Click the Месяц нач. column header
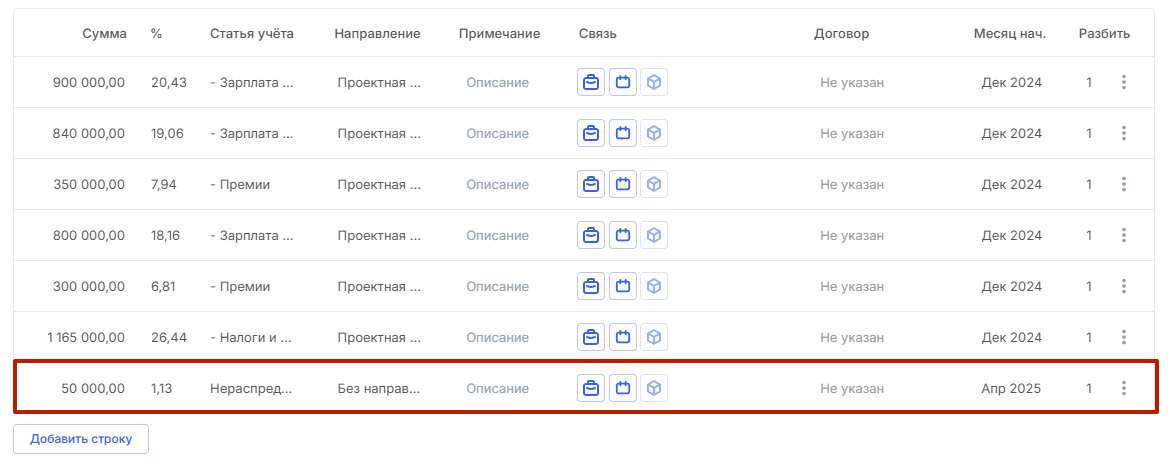 coord(1008,34)
